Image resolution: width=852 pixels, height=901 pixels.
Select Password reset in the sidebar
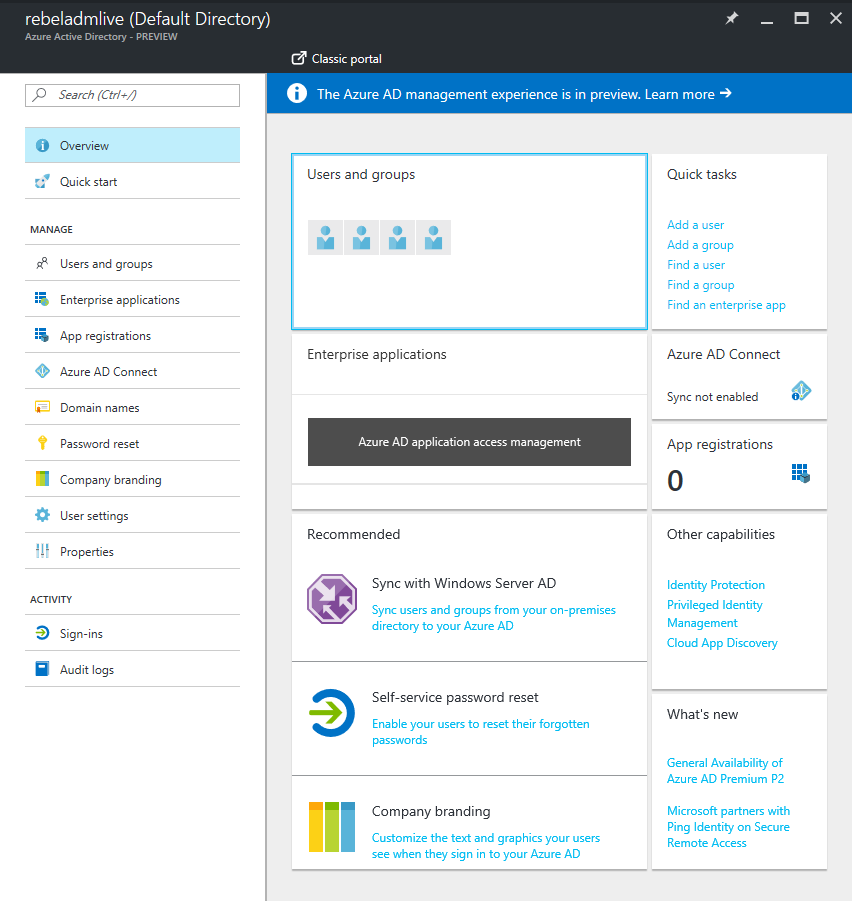132,444
